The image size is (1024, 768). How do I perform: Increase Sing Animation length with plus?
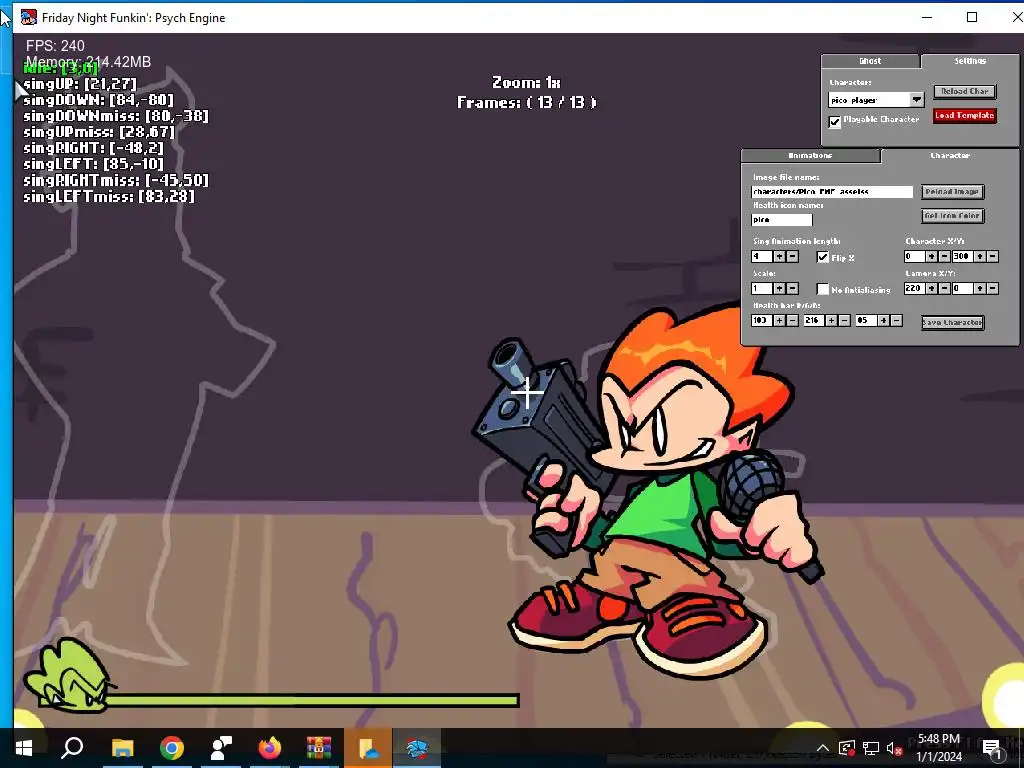[x=779, y=257]
